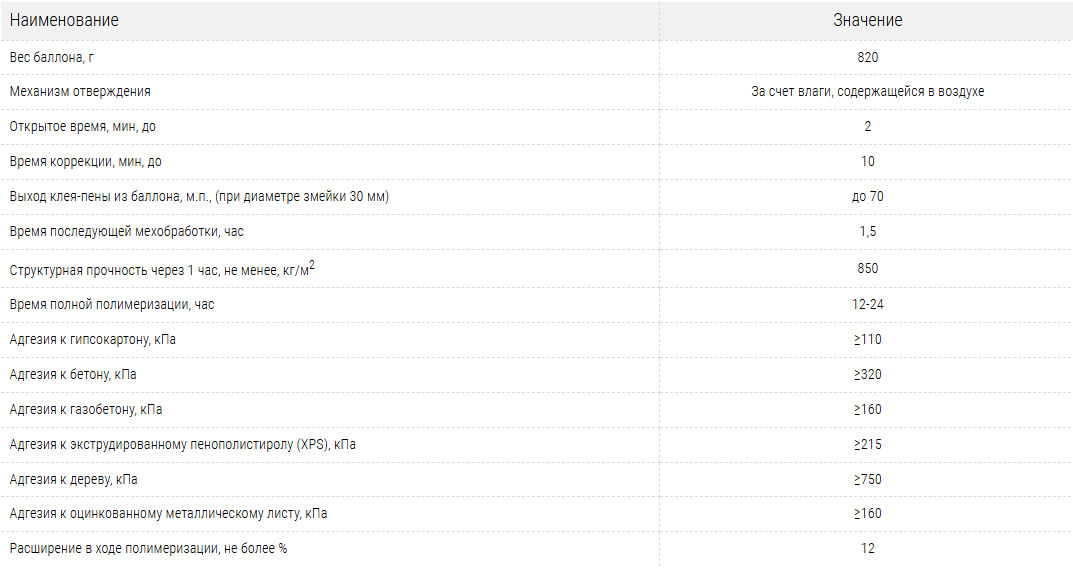This screenshot has height=578, width=1073.
Task: Click the "≥320" concrete adhesion value
Action: point(867,374)
